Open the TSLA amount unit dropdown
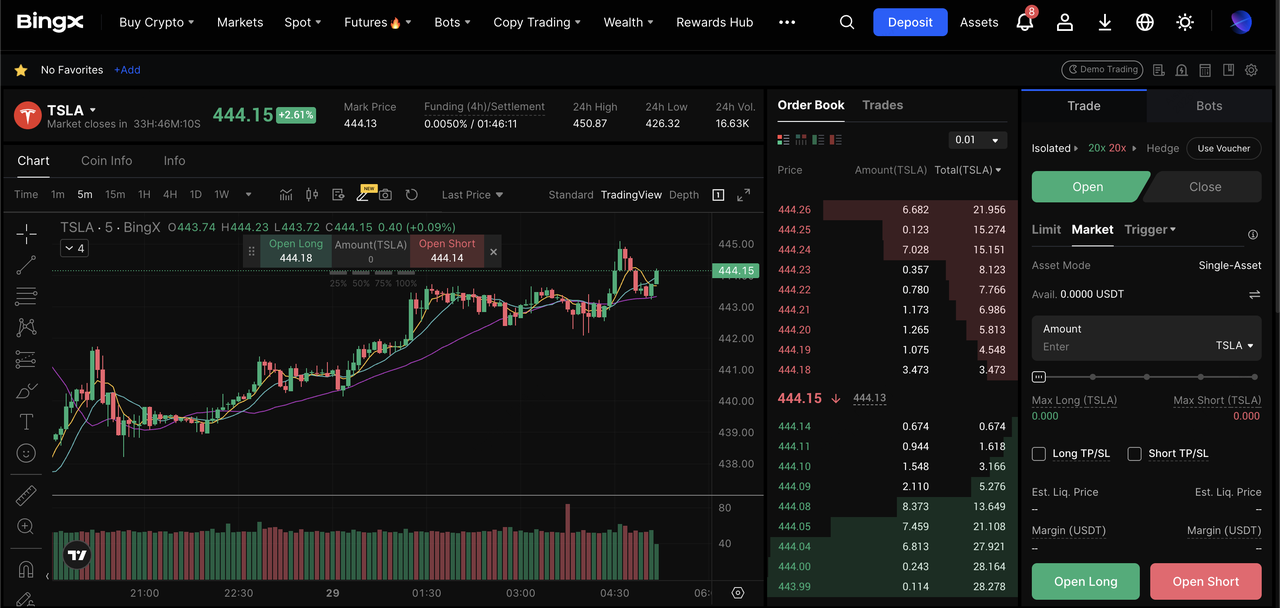 coord(1234,346)
